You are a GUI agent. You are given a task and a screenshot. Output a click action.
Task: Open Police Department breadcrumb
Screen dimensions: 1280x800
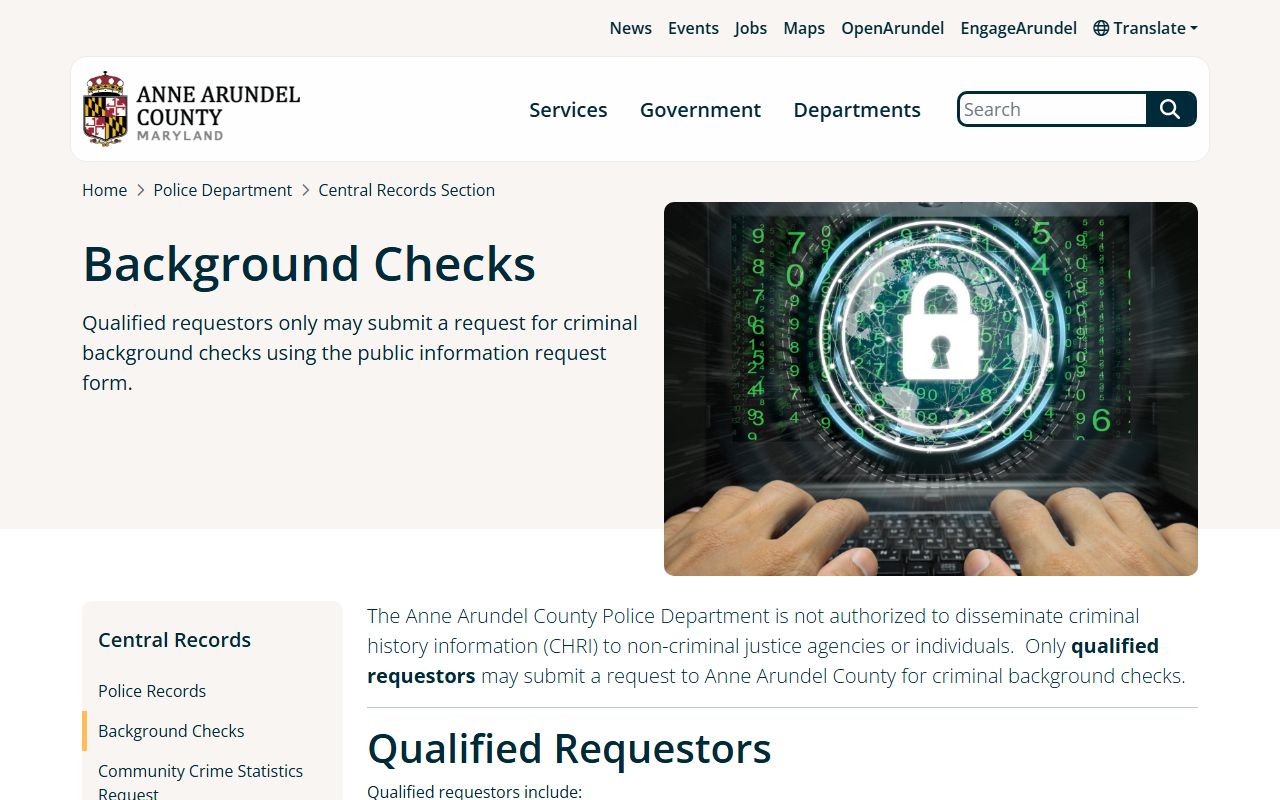pos(223,190)
